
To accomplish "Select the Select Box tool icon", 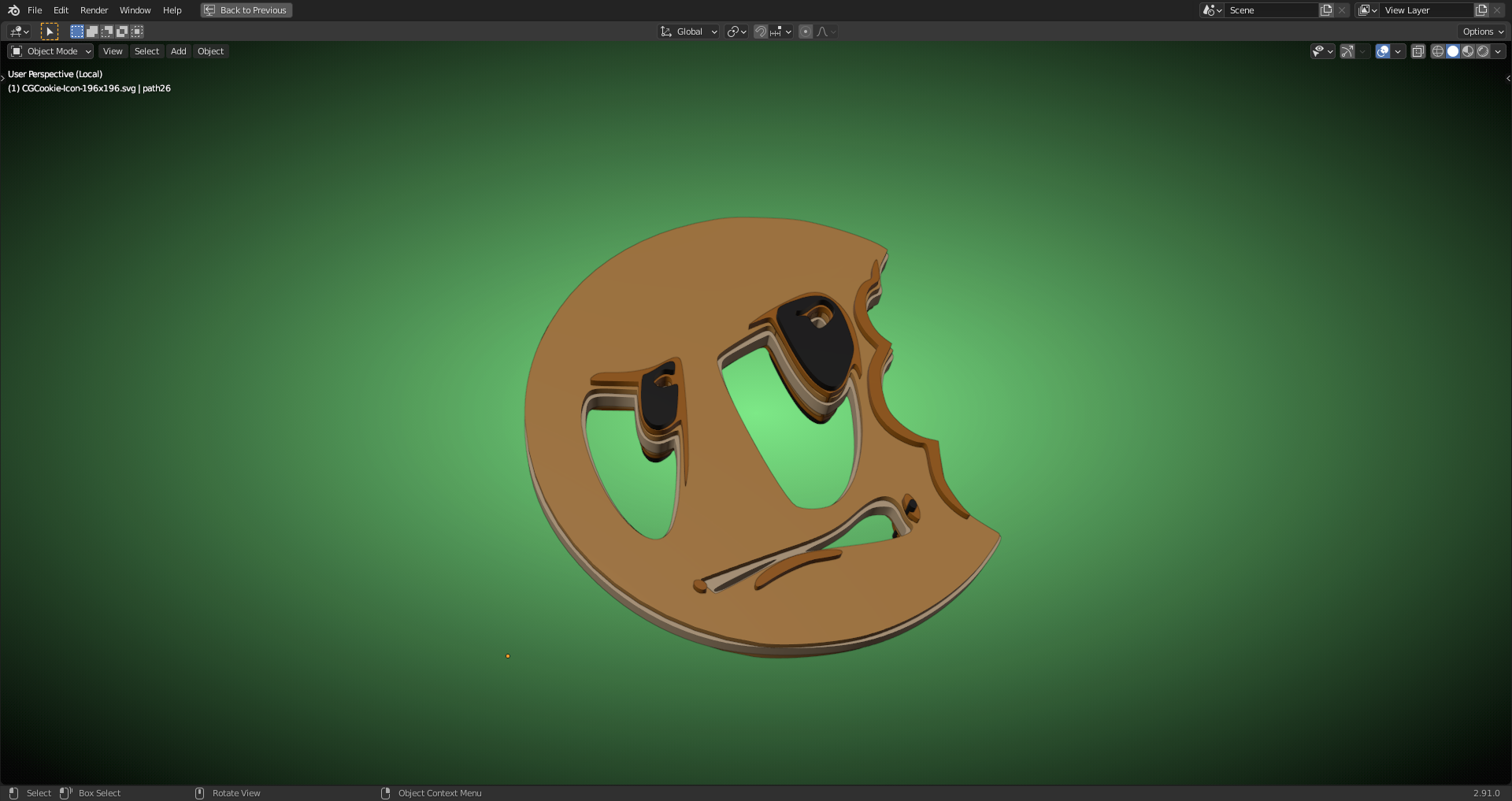I will [x=50, y=32].
